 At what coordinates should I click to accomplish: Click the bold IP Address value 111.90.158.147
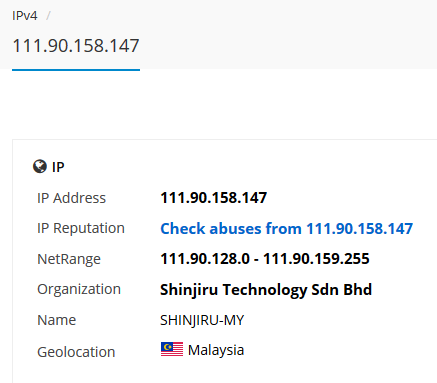[214, 198]
